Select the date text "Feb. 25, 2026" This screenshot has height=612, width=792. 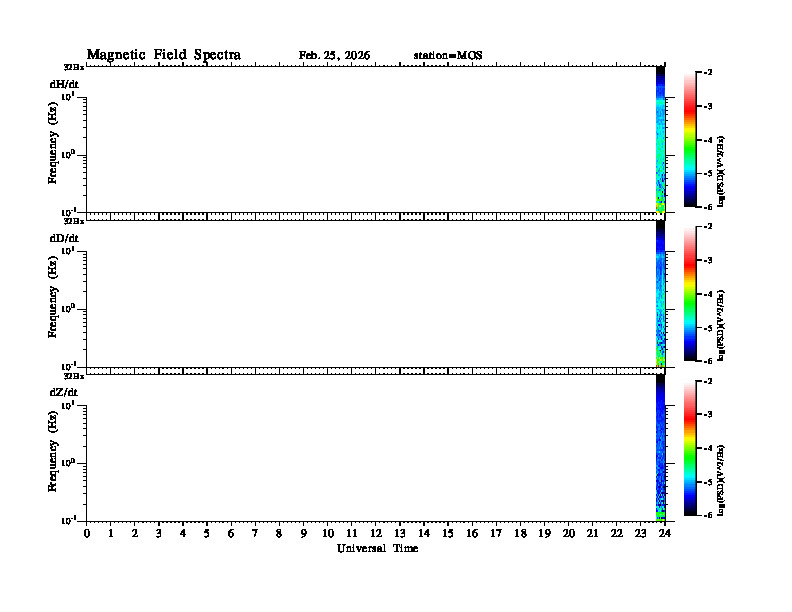click(x=334, y=56)
